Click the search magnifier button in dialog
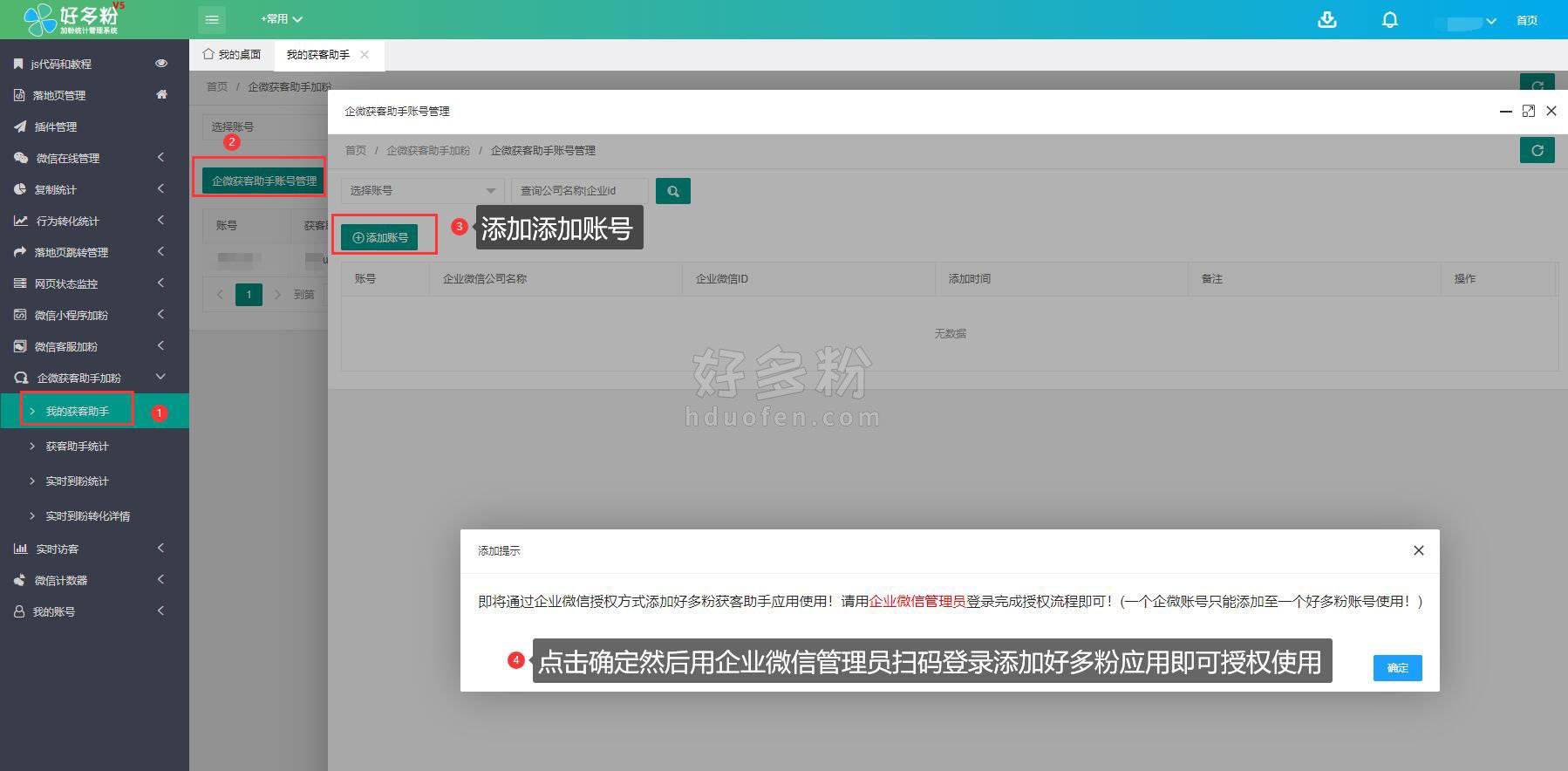Image resolution: width=1568 pixels, height=771 pixels. [673, 191]
